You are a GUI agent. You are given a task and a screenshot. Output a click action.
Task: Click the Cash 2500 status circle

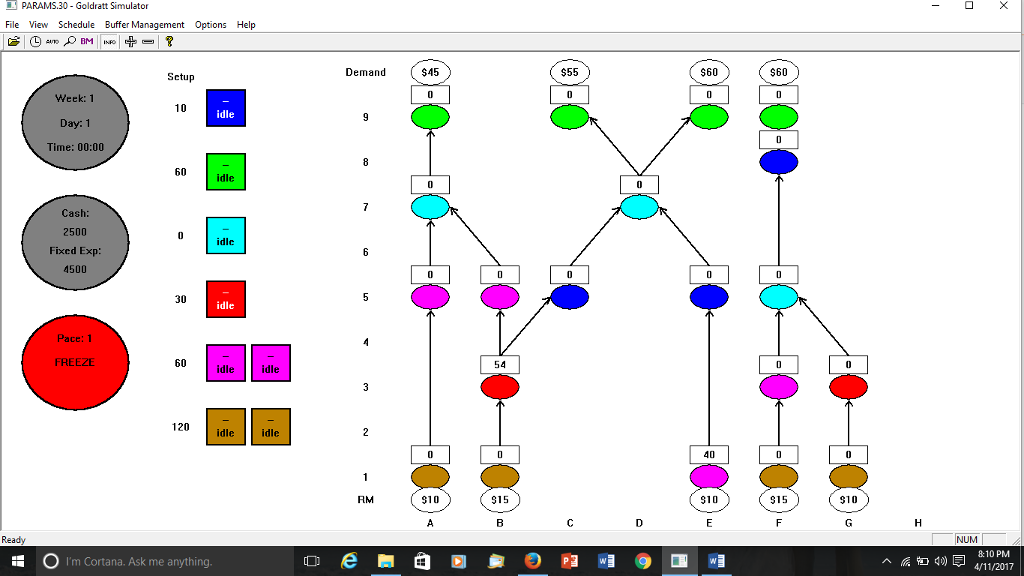click(x=74, y=242)
